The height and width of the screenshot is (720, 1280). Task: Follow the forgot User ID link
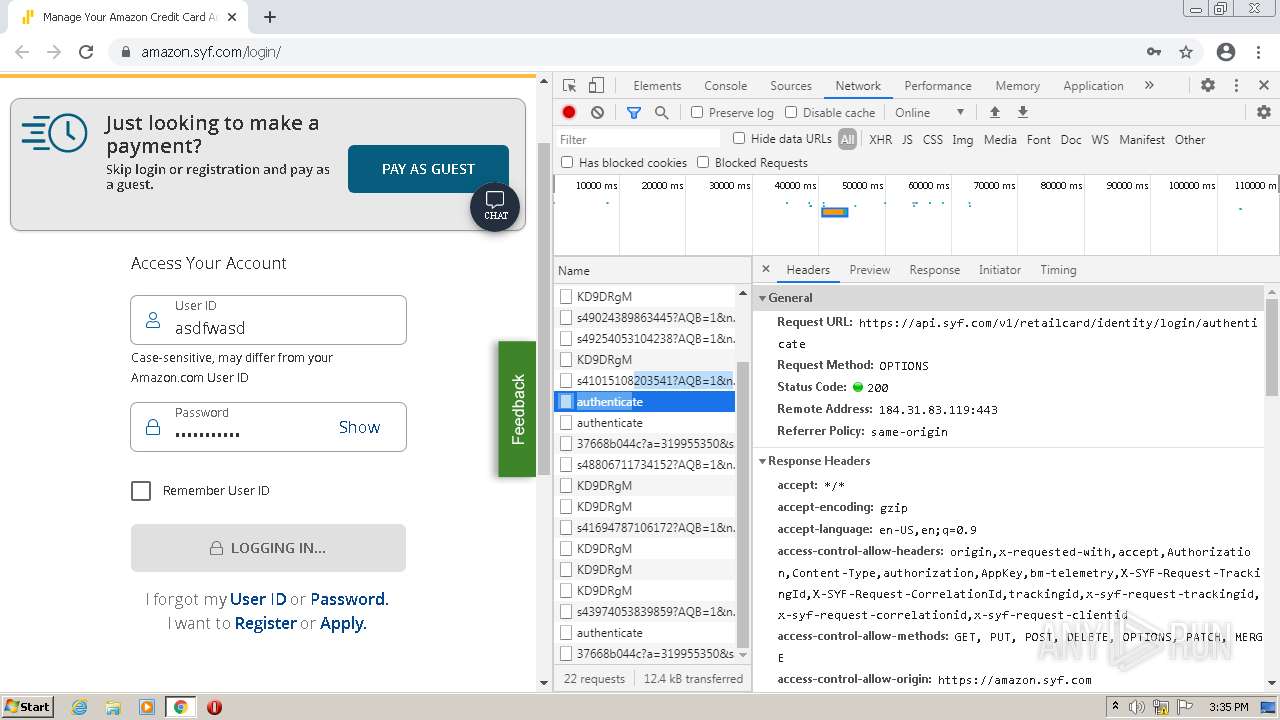tap(258, 599)
